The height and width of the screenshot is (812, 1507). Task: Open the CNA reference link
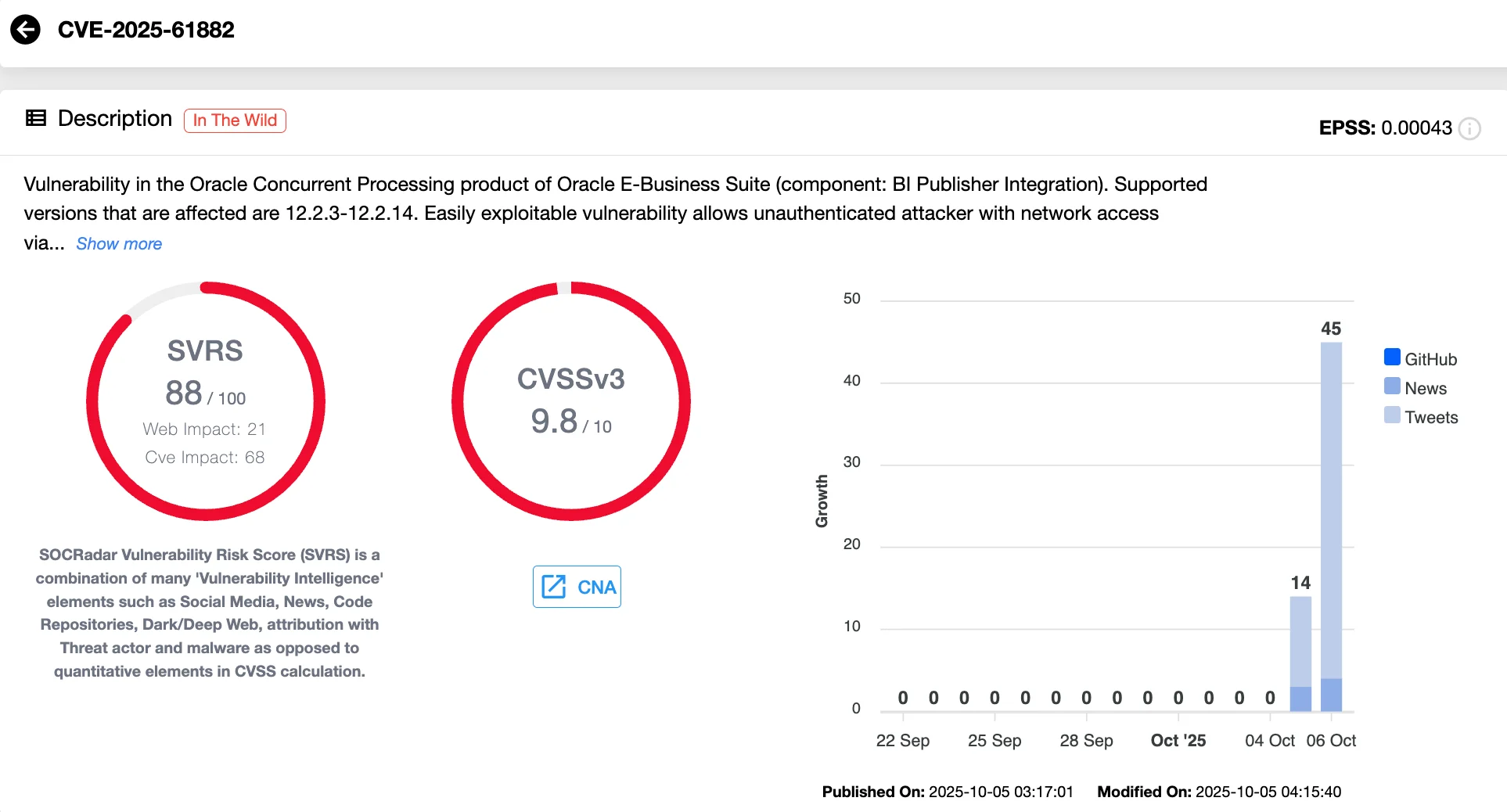[x=577, y=586]
